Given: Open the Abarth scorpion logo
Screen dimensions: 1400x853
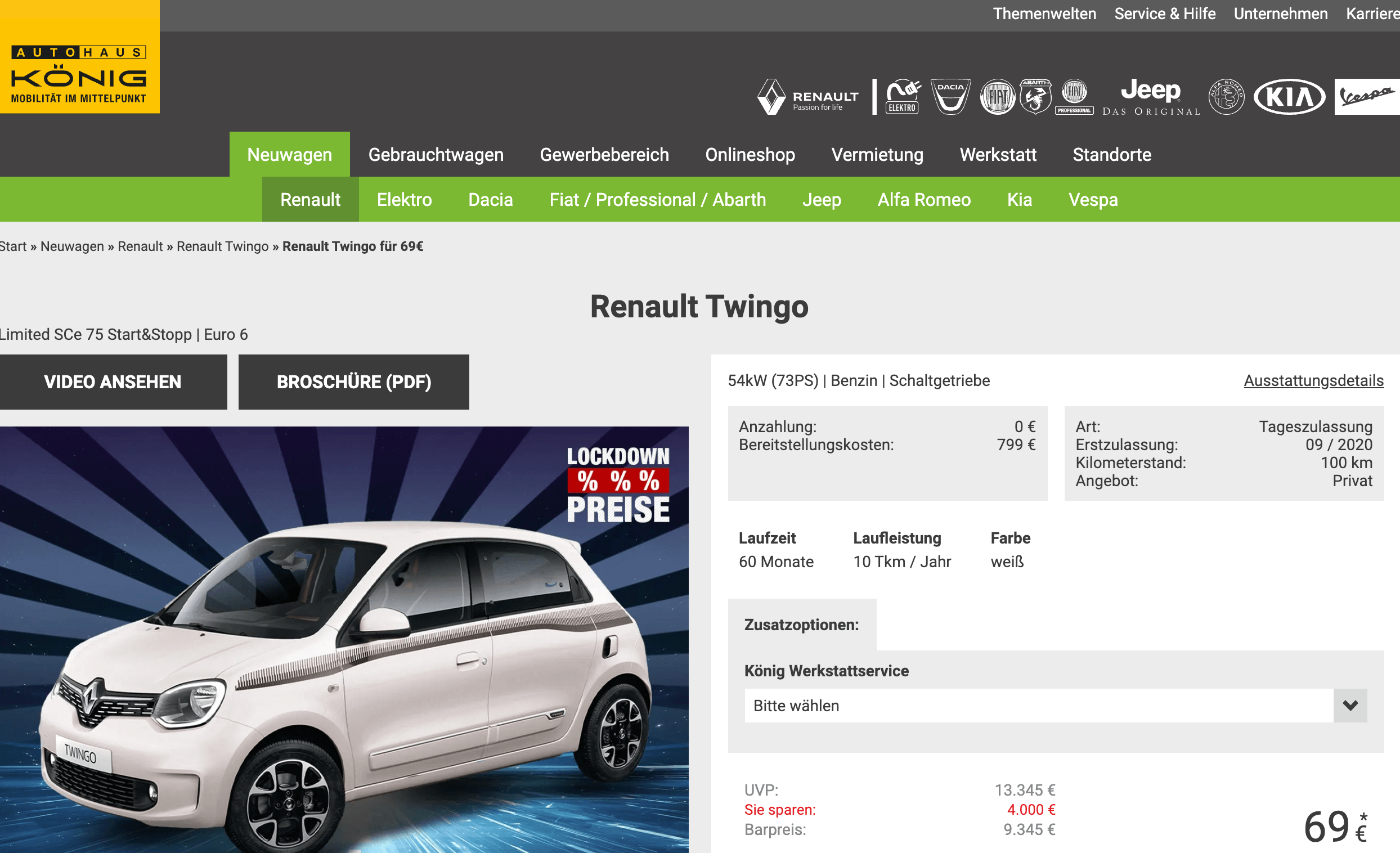Looking at the screenshot, I should click(1035, 97).
